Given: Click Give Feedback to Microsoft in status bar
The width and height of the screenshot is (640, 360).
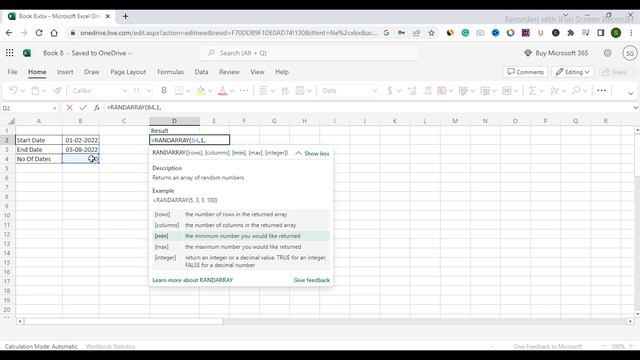Looking at the screenshot, I should click(x=548, y=346).
